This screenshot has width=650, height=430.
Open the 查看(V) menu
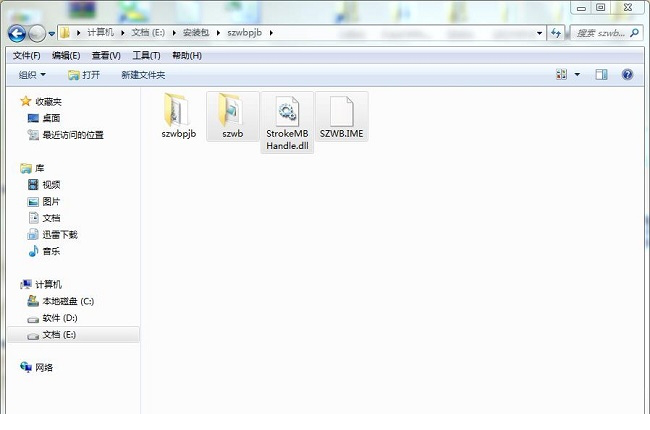pos(106,56)
